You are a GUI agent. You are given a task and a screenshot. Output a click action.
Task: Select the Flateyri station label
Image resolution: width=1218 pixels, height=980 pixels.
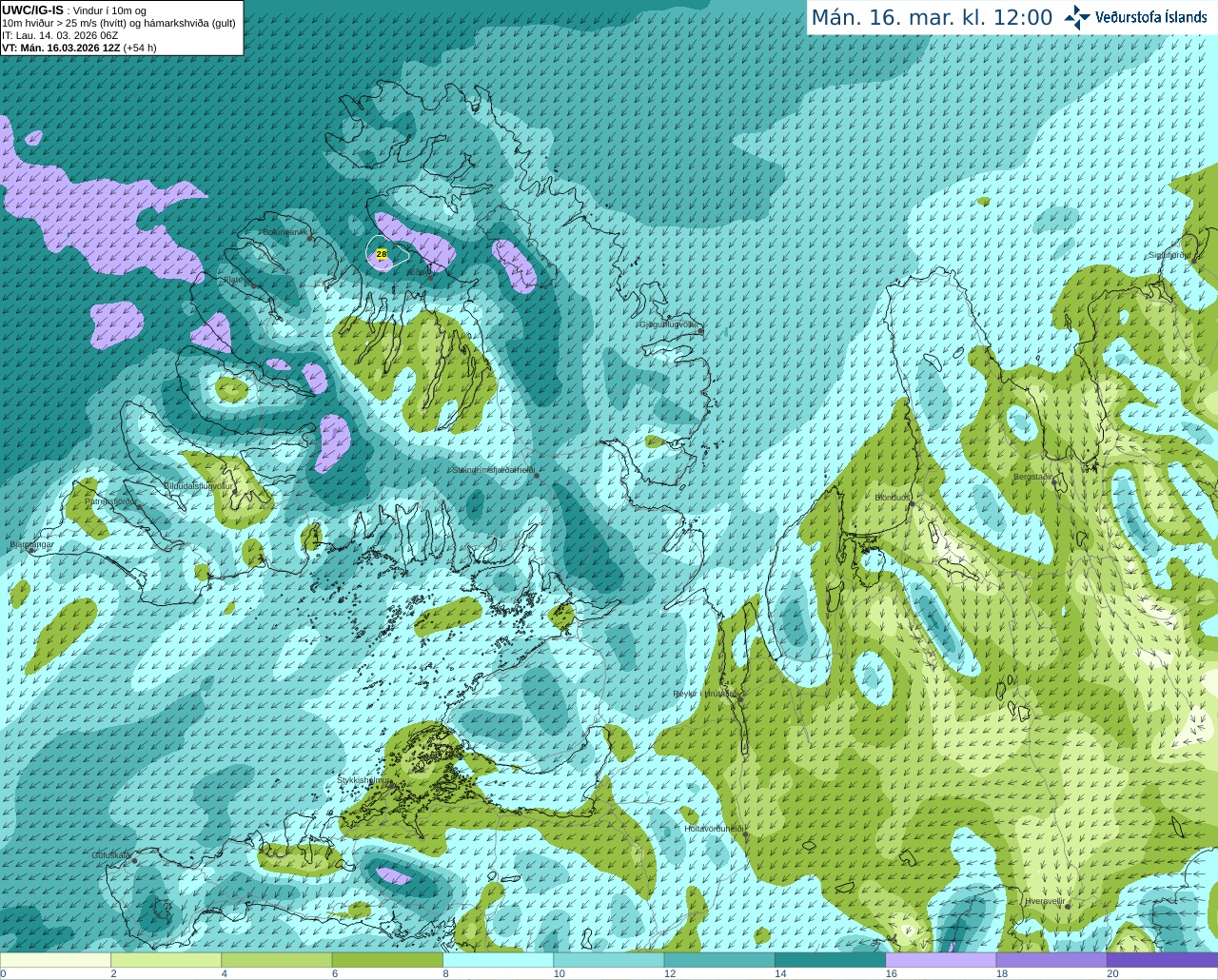238,280
